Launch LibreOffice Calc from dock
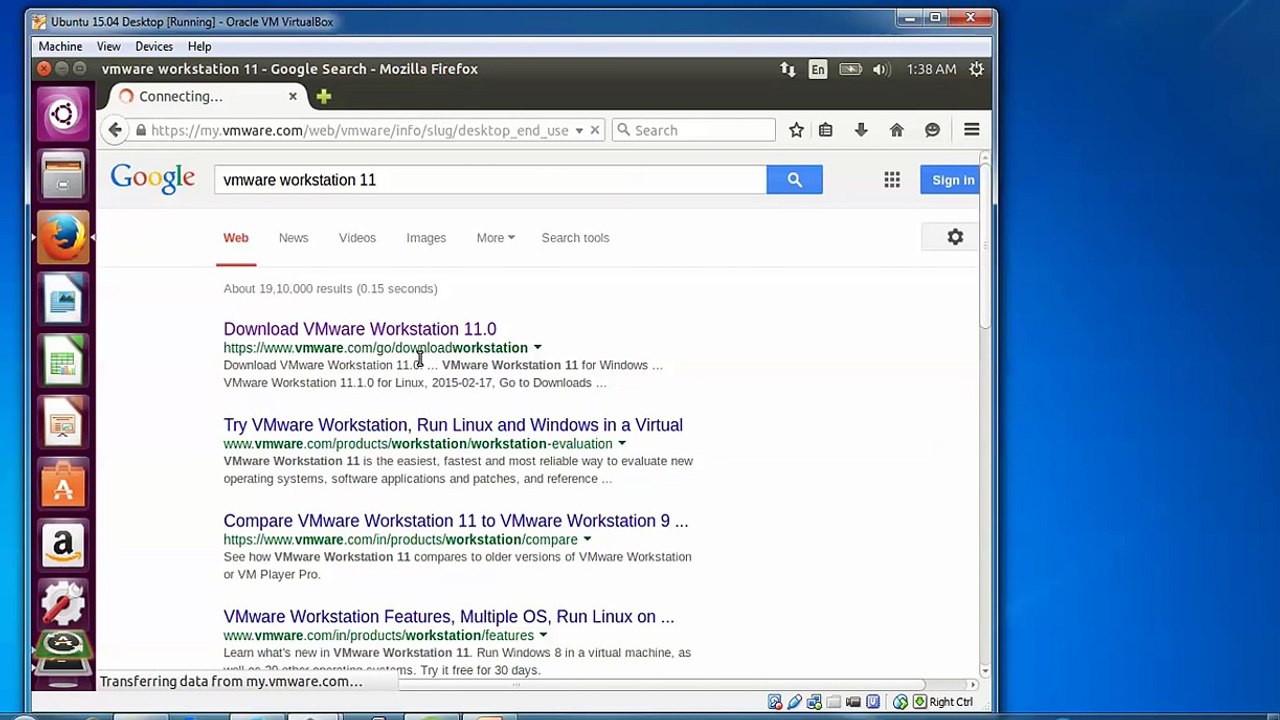The width and height of the screenshot is (1280, 720). tap(63, 362)
